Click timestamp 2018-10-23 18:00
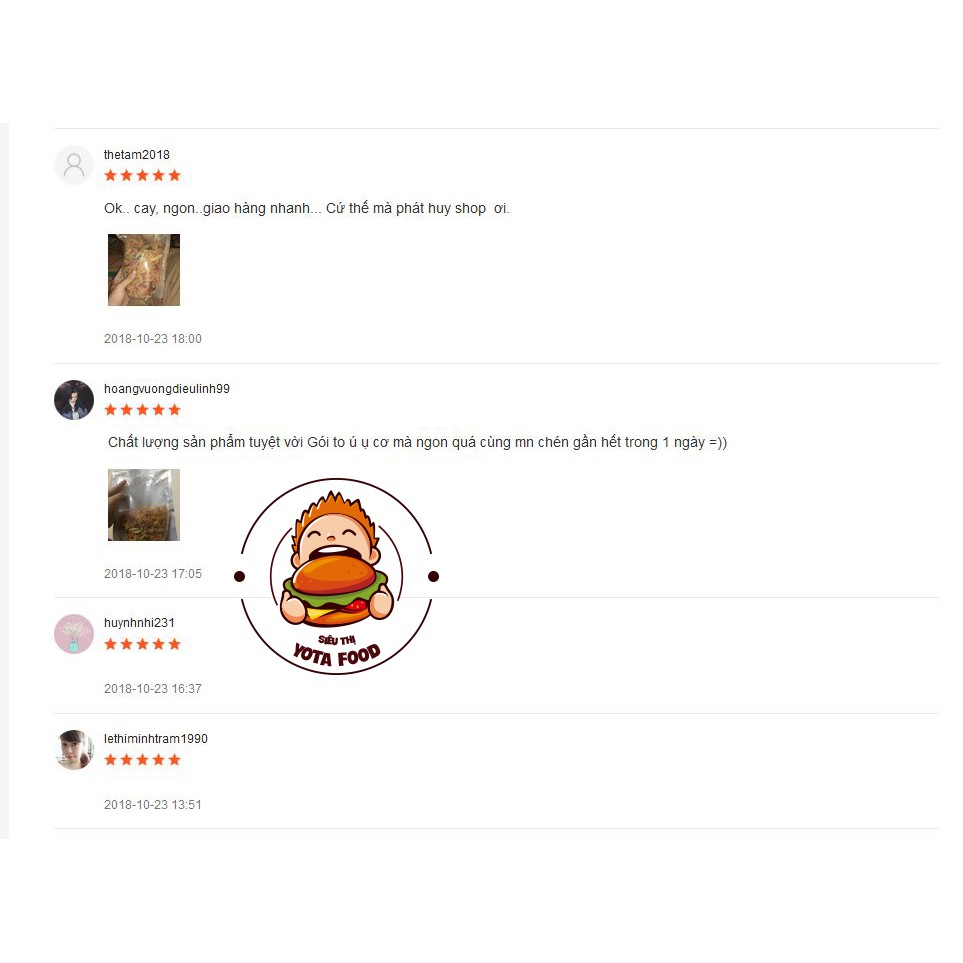 [152, 339]
